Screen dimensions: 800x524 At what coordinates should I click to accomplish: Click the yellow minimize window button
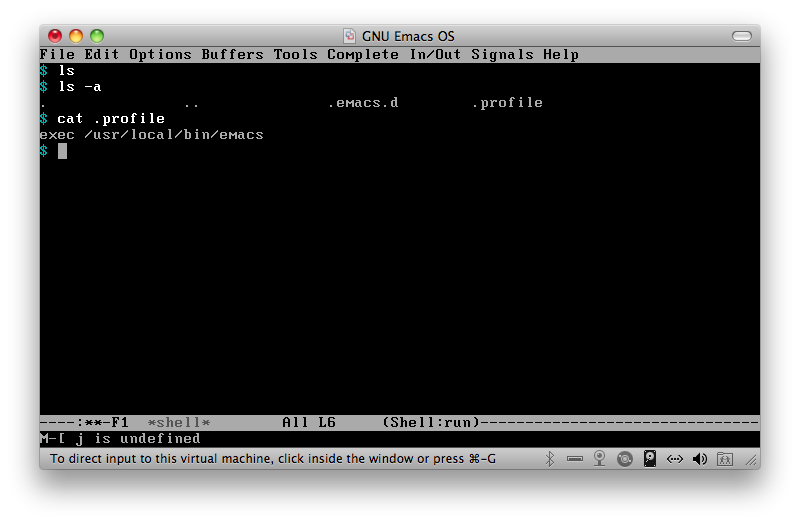coord(76,36)
